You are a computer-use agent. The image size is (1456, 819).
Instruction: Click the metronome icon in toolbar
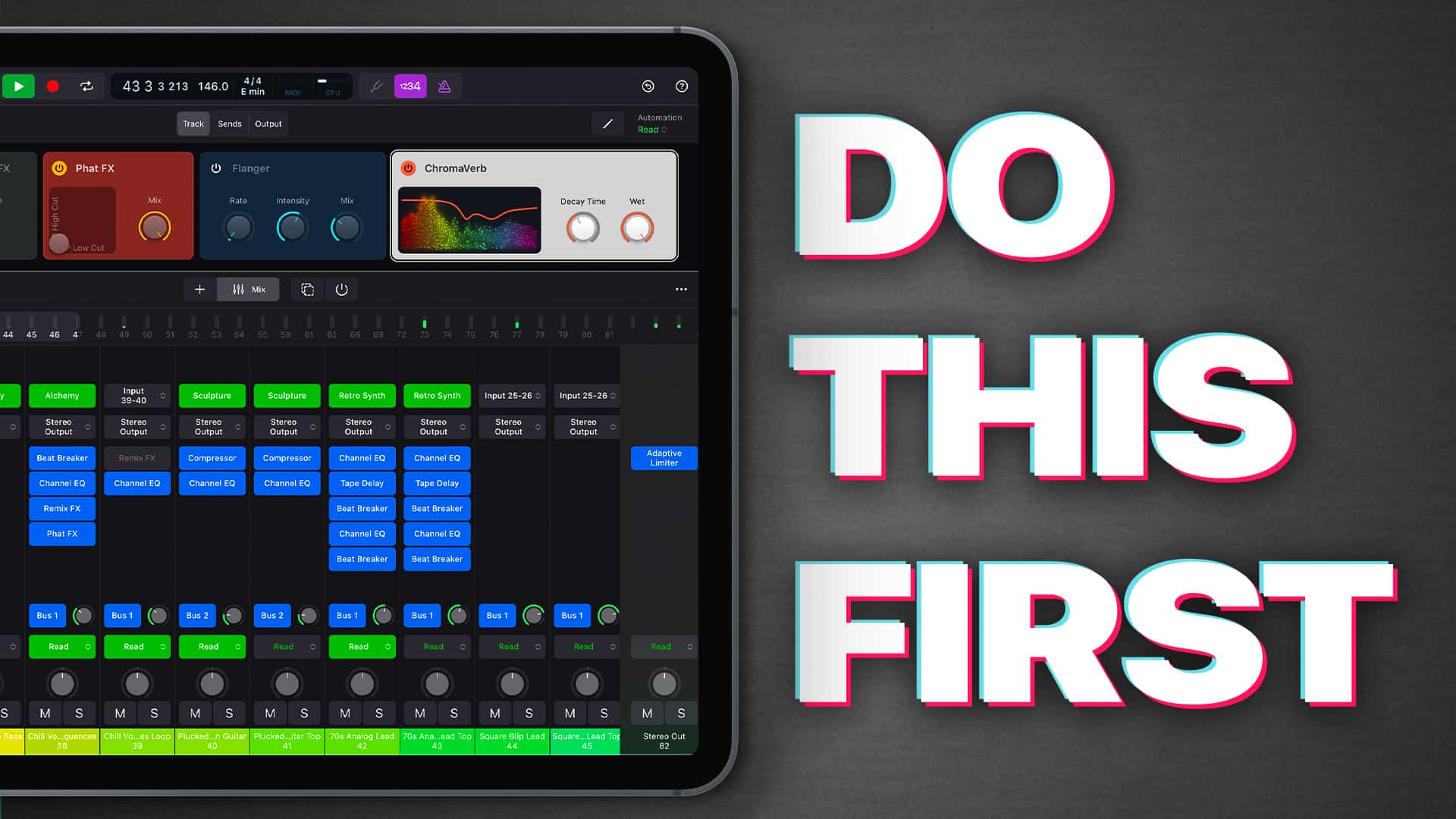(443, 86)
